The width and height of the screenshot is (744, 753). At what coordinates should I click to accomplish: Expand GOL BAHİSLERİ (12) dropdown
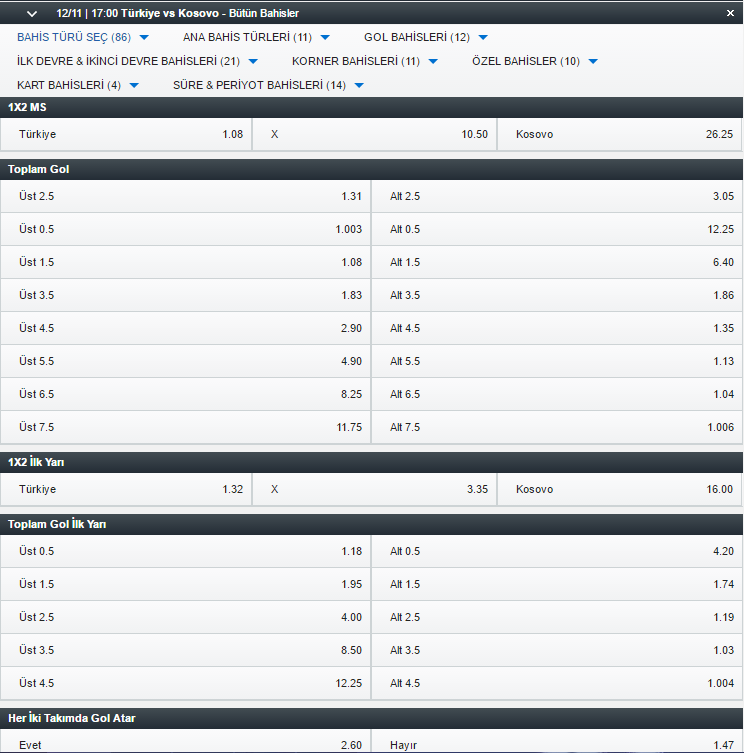[426, 37]
